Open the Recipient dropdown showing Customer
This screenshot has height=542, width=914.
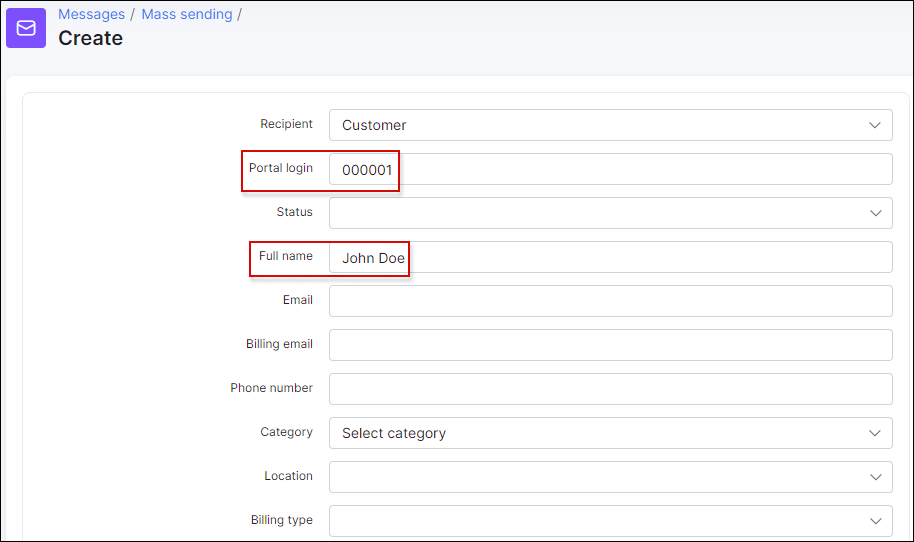tap(610, 125)
